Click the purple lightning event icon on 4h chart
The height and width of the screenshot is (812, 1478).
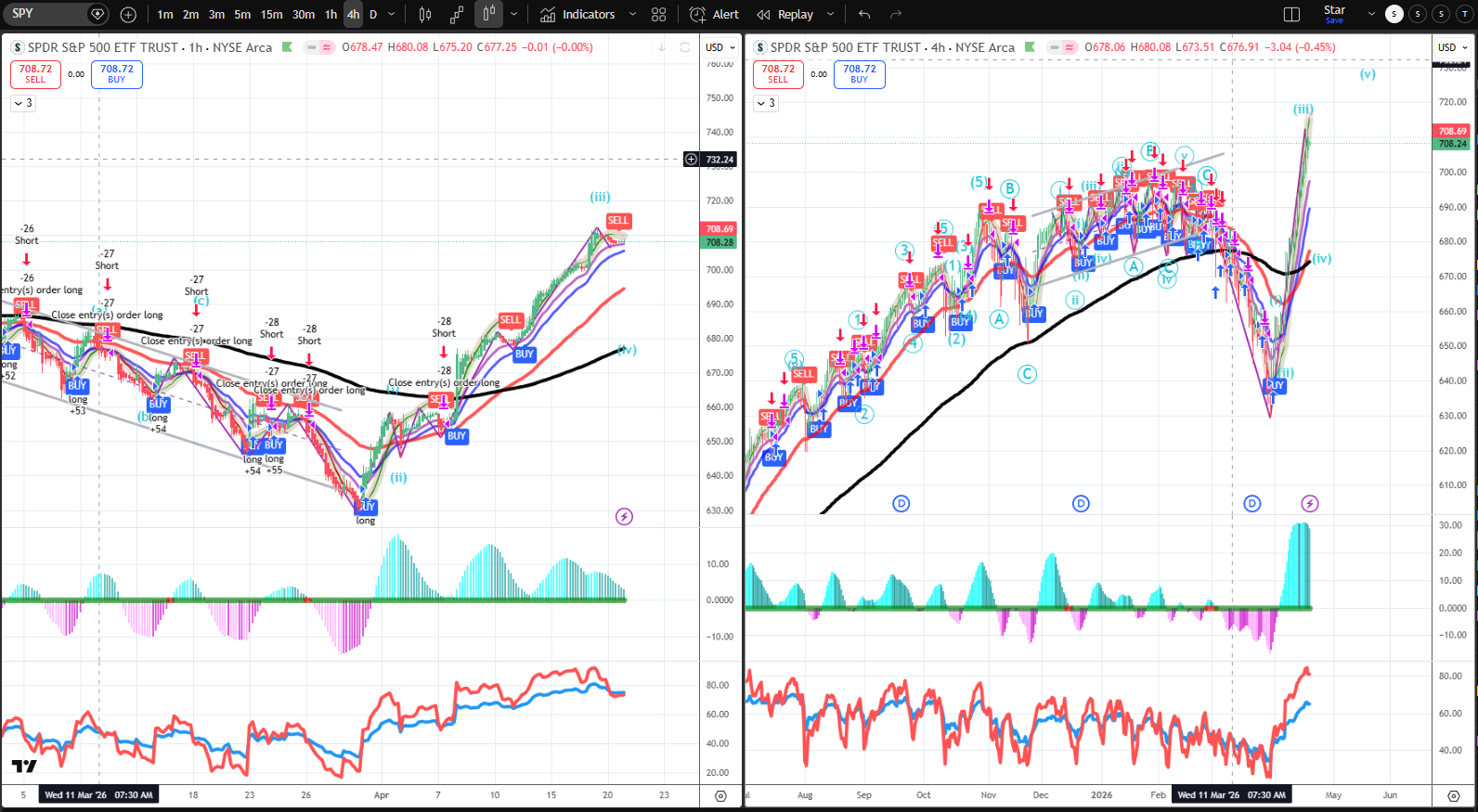(x=1310, y=504)
